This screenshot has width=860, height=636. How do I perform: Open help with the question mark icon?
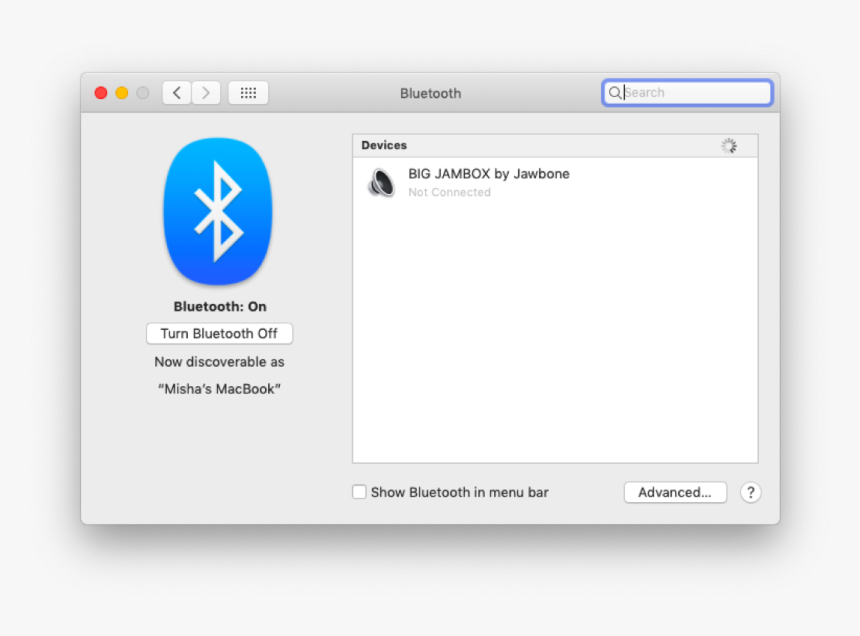tap(750, 492)
